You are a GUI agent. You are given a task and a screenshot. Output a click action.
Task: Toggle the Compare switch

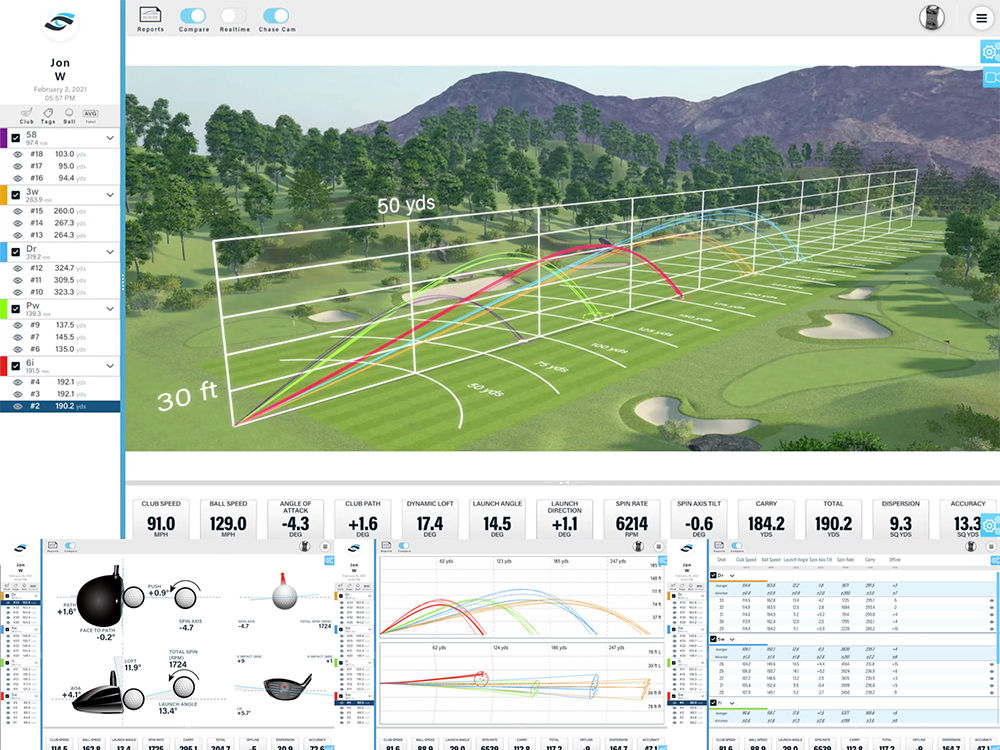click(194, 16)
